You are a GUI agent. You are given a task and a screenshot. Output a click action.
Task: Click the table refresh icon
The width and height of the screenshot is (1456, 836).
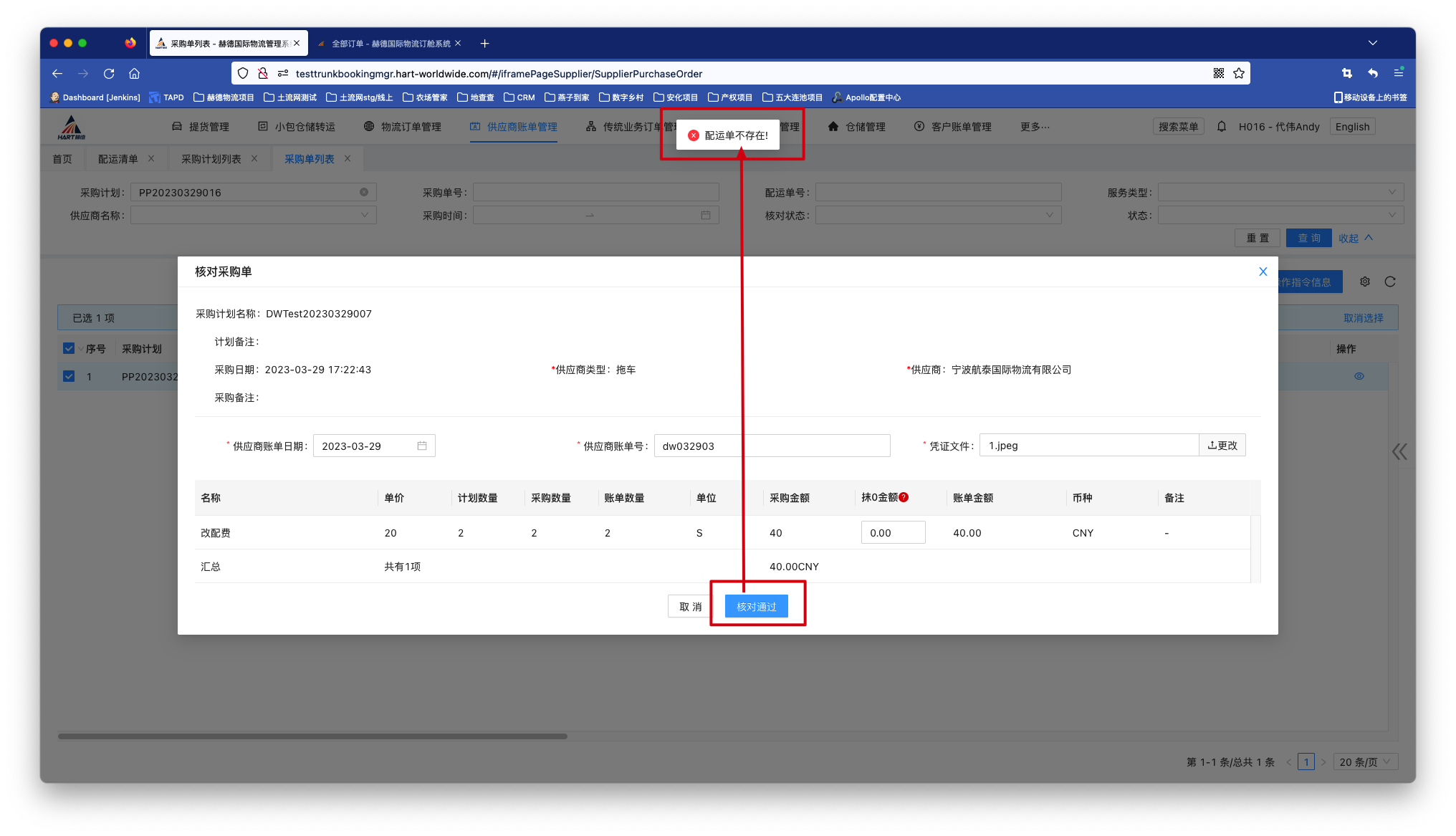click(x=1390, y=282)
